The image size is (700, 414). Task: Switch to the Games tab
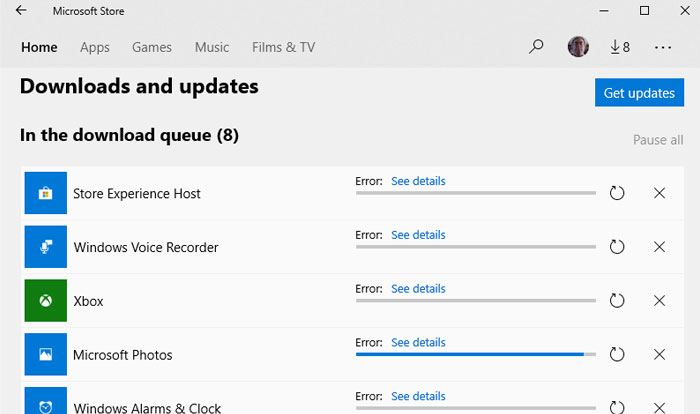click(x=152, y=47)
